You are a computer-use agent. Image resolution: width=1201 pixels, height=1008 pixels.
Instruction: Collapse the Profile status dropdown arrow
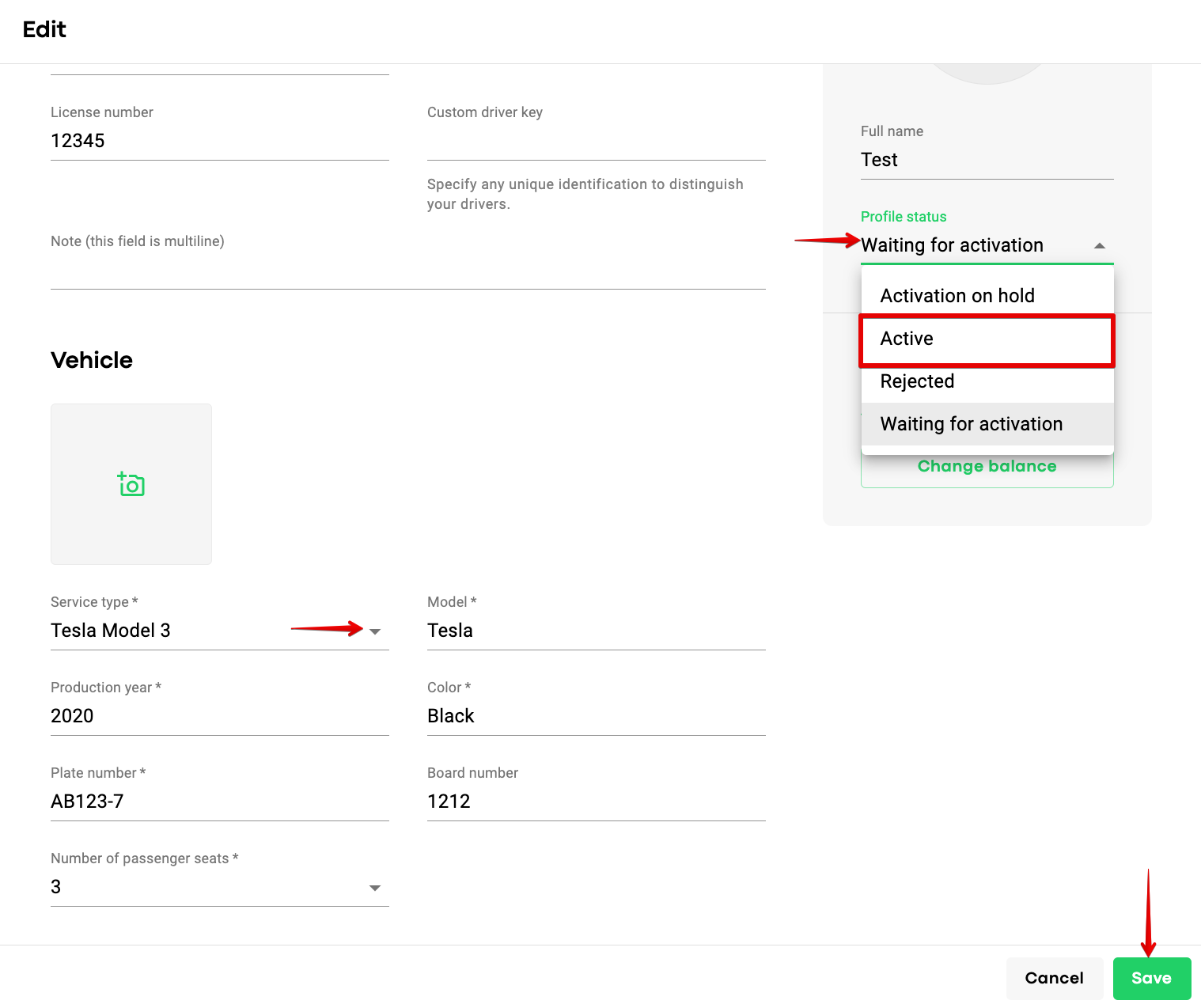click(1099, 246)
